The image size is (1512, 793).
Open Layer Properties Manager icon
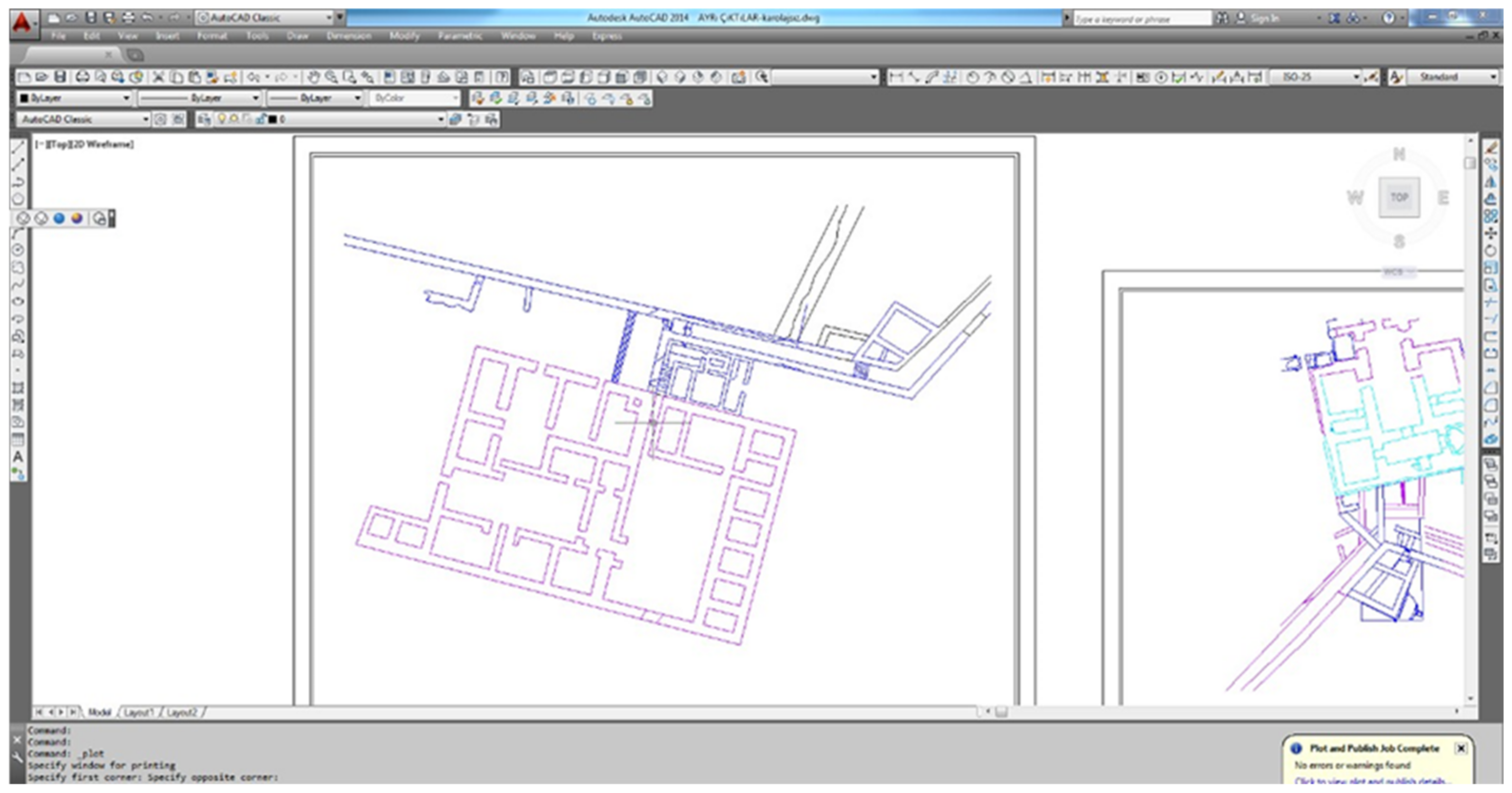(x=204, y=119)
